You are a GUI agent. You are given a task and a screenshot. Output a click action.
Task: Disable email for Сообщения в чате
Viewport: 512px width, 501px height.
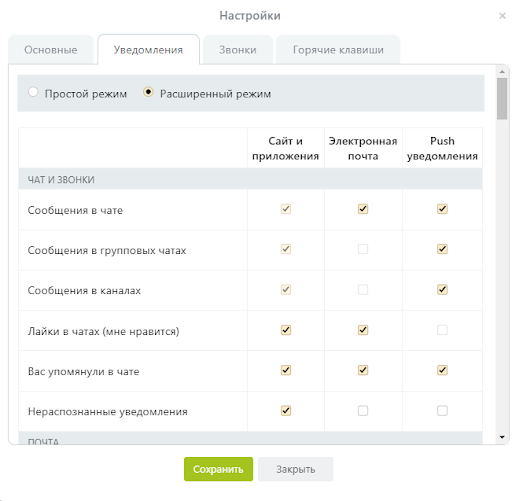[363, 209]
